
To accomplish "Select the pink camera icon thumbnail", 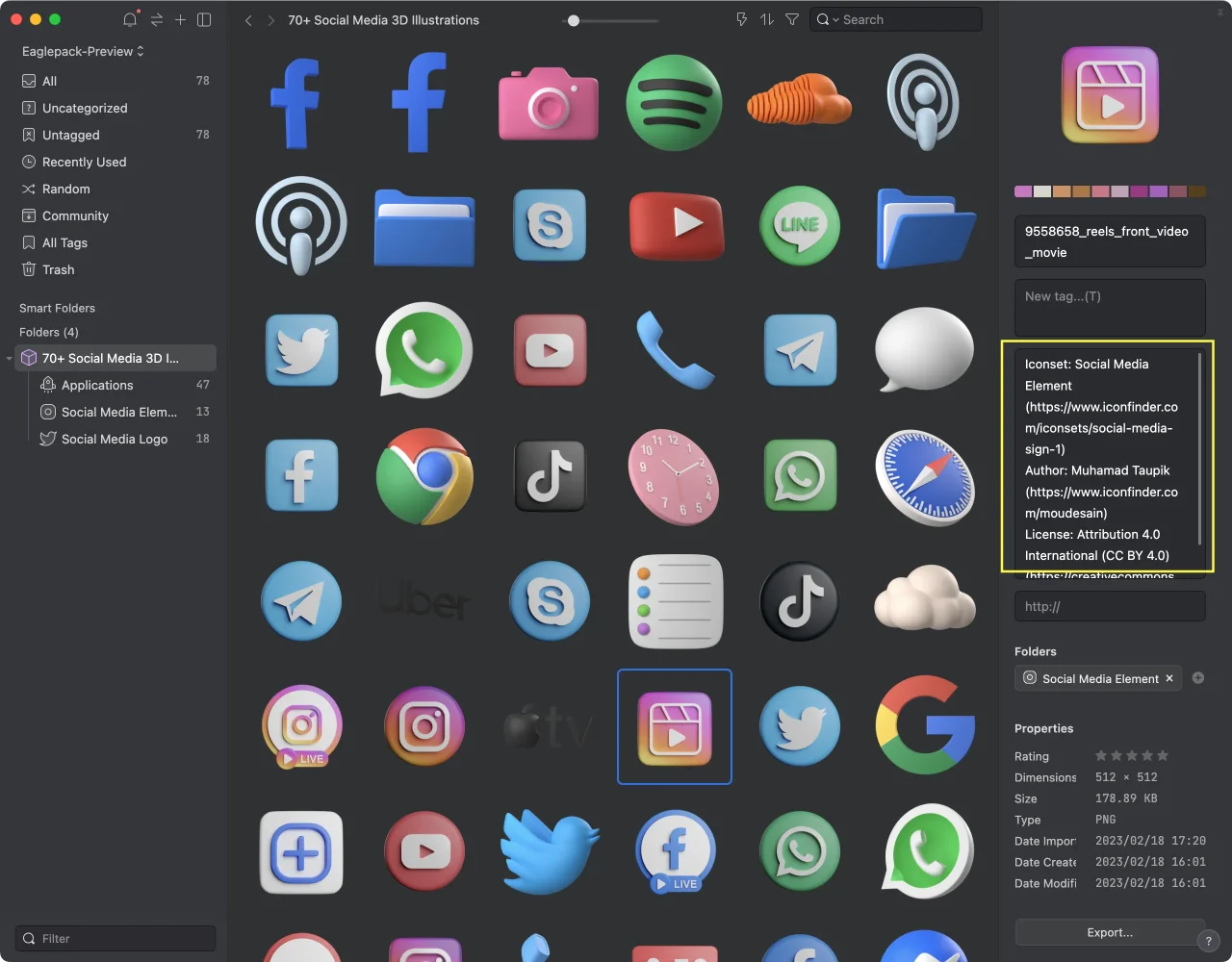I will tap(549, 102).
